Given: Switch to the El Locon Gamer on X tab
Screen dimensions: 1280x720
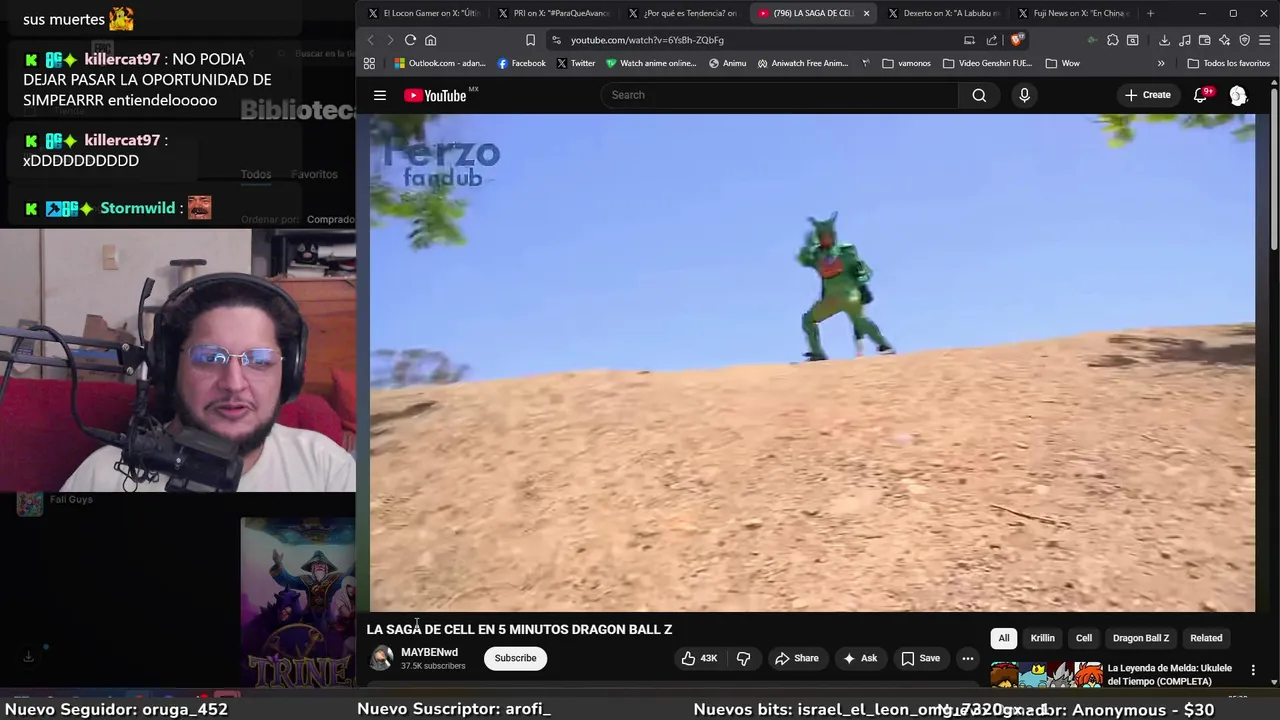Looking at the screenshot, I should point(425,13).
